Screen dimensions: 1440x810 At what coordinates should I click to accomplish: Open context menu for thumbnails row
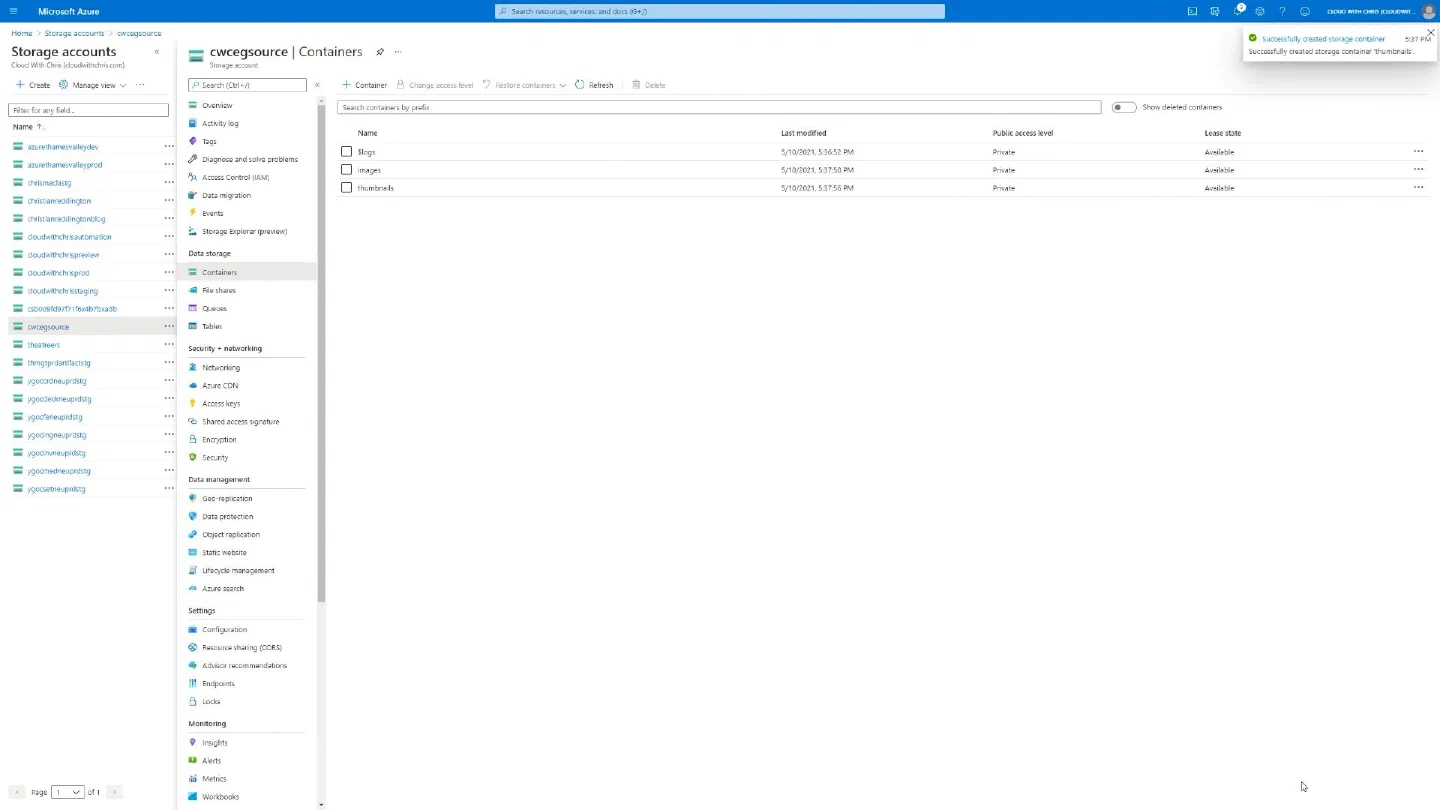(x=1418, y=187)
